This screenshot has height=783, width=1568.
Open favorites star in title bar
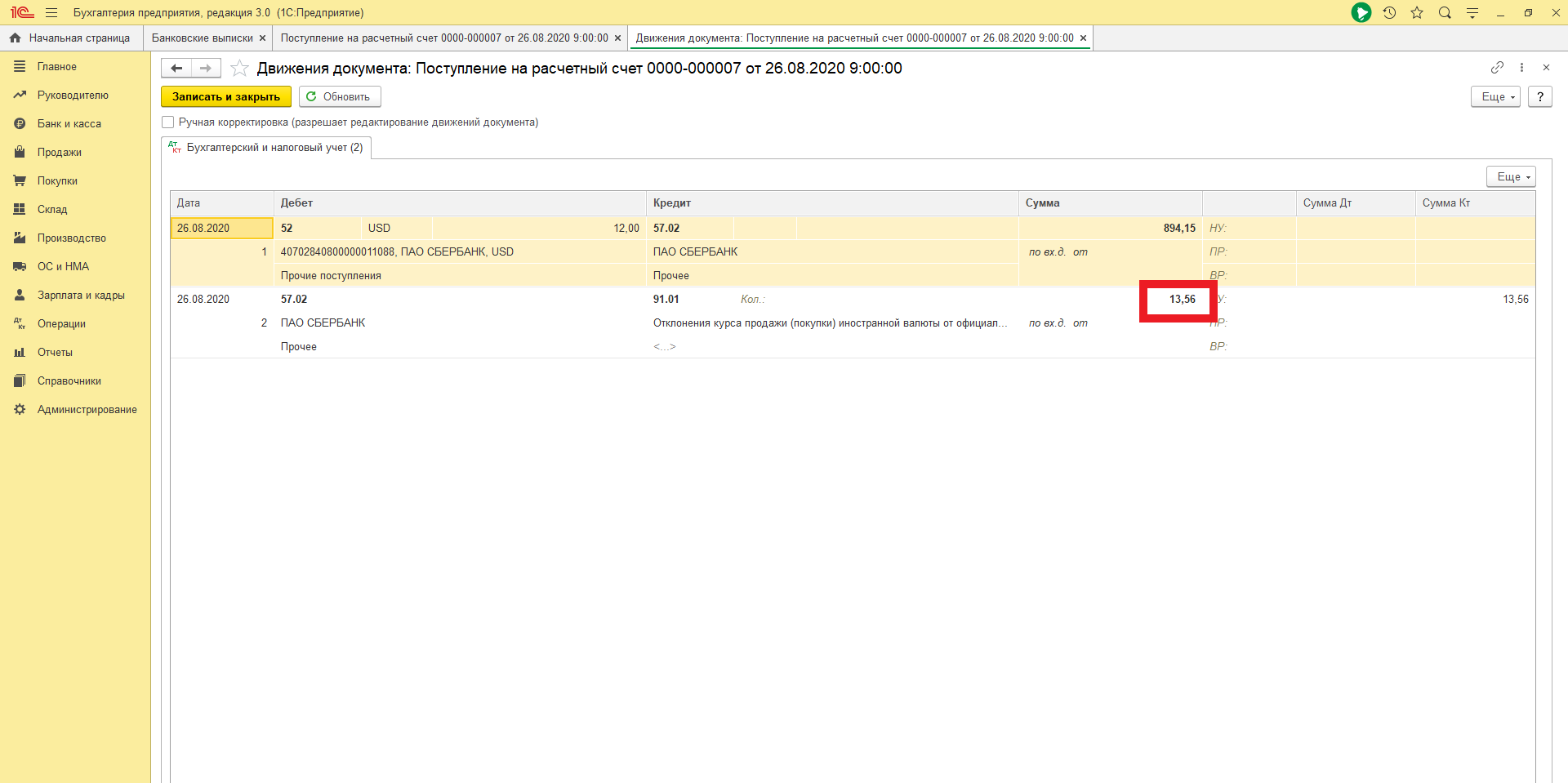tap(1417, 12)
